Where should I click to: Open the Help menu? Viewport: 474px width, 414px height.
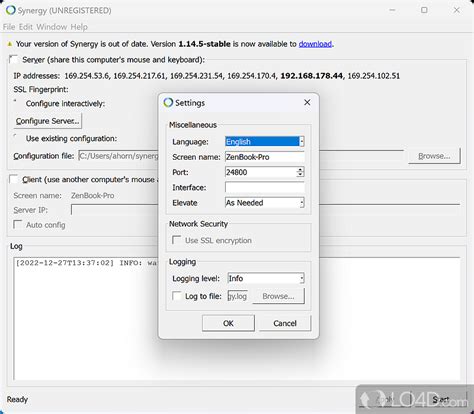pos(79,27)
